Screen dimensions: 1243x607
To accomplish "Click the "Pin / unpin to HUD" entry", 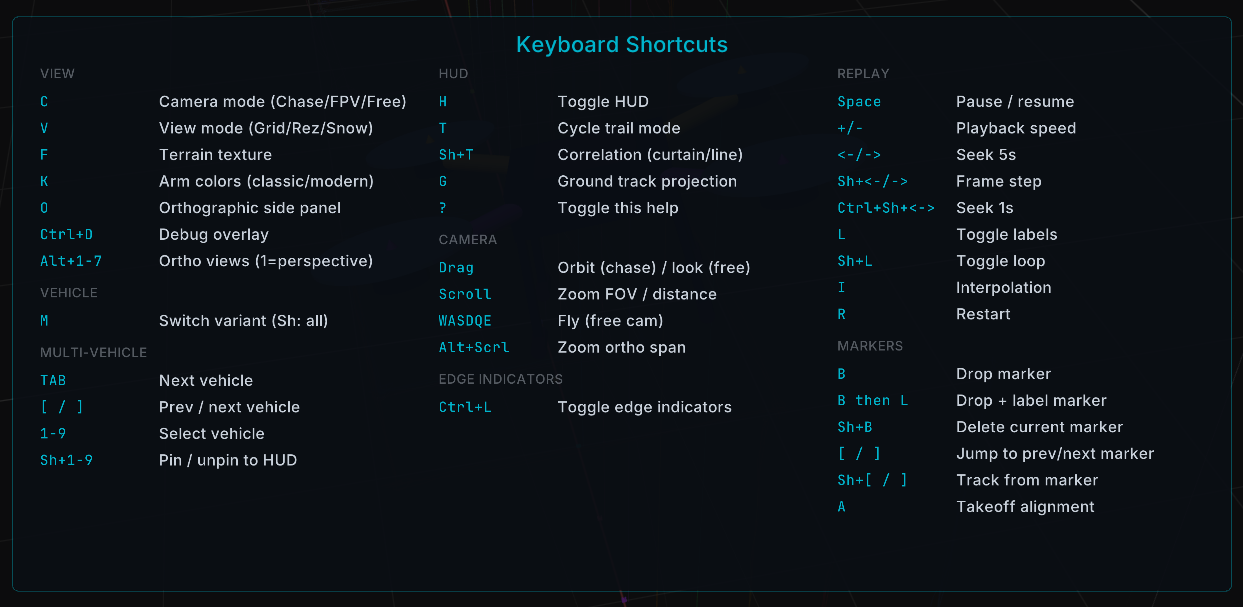I will (x=227, y=460).
